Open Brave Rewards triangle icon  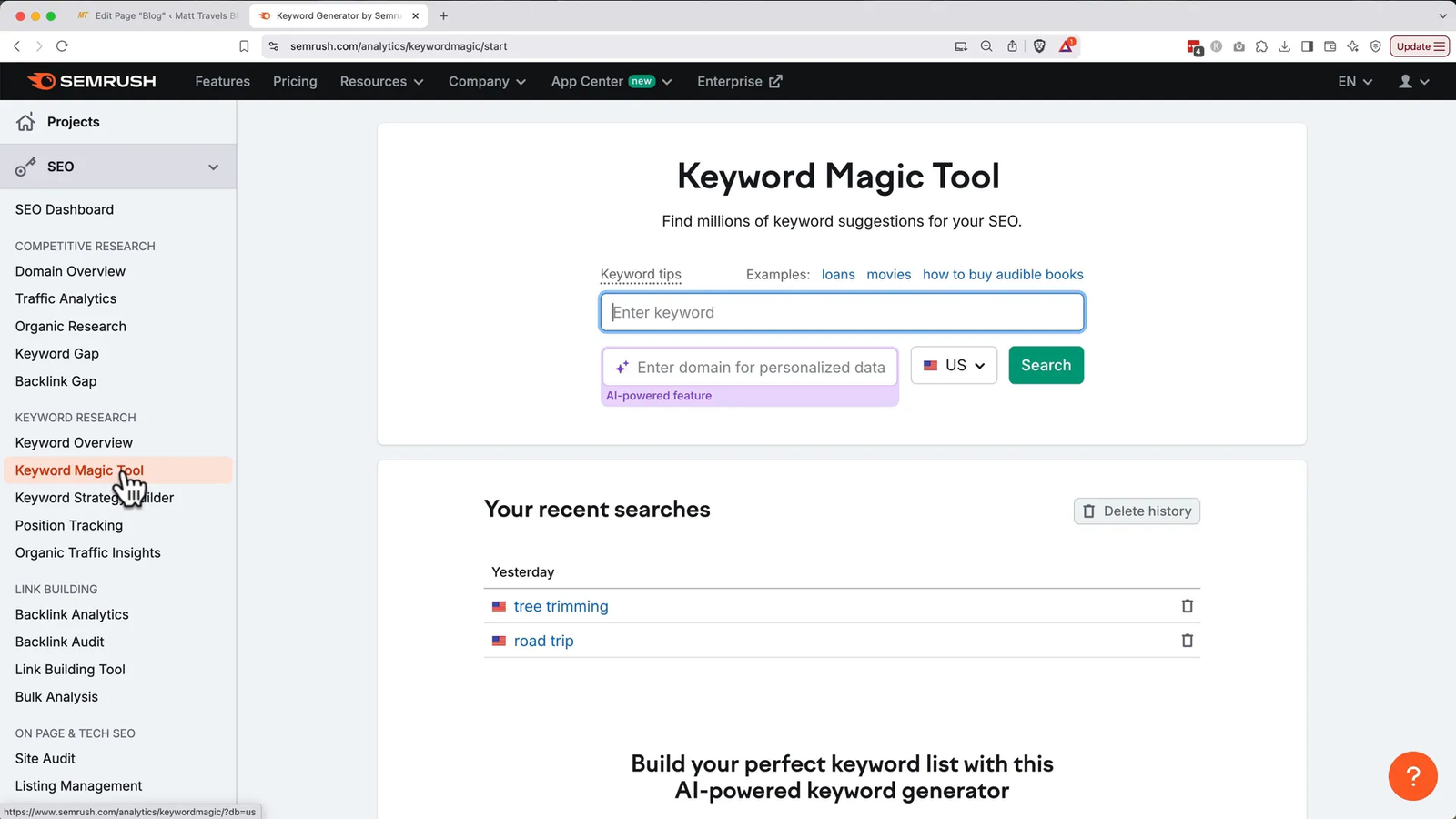click(1066, 45)
